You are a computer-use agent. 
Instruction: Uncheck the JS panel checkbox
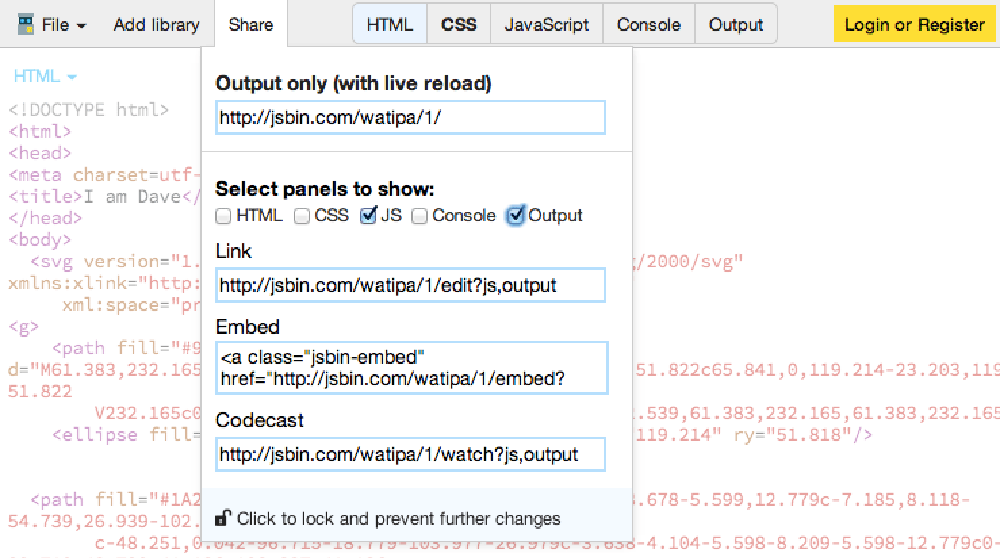tap(368, 215)
